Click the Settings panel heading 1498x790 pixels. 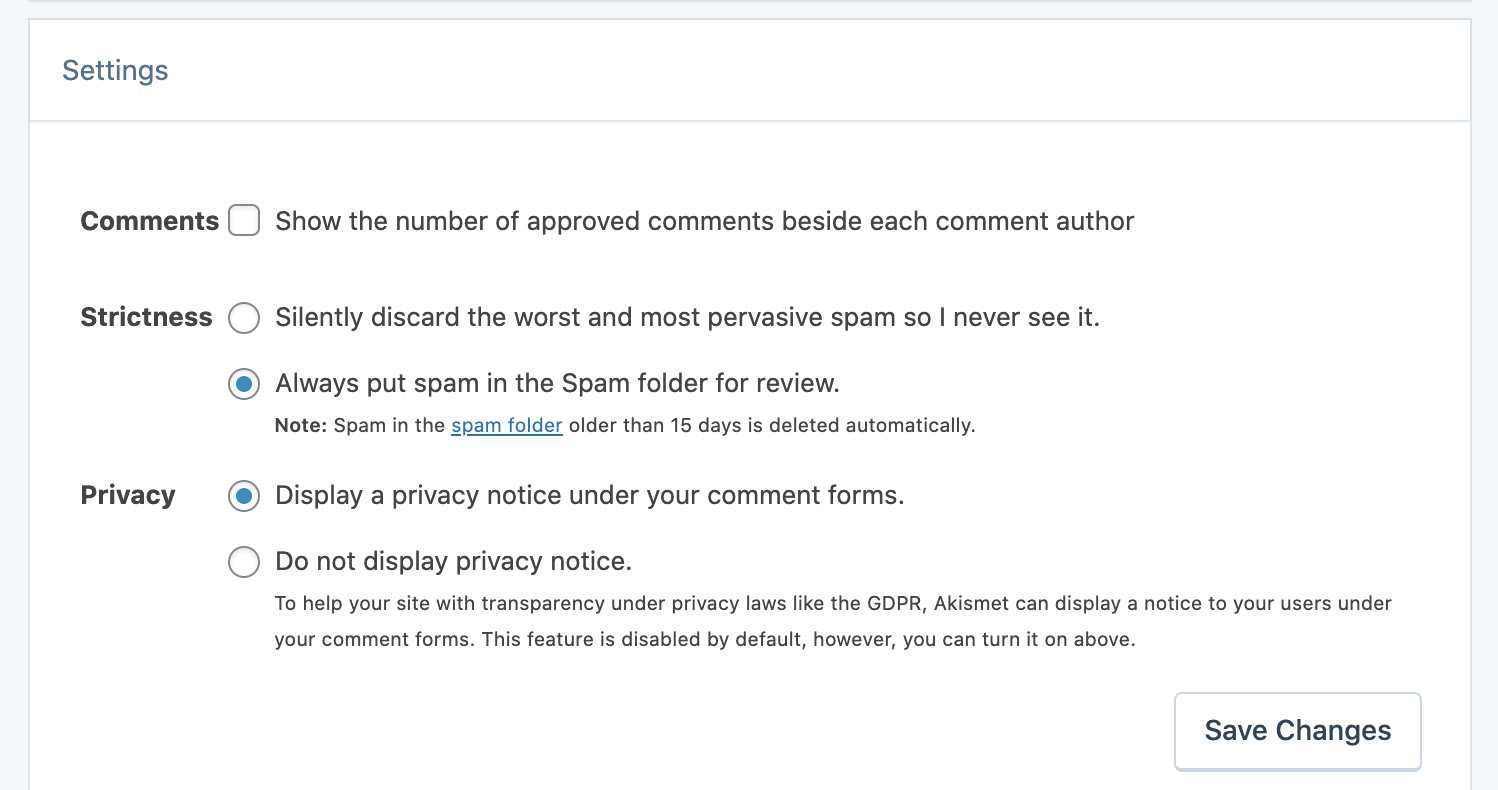(115, 71)
